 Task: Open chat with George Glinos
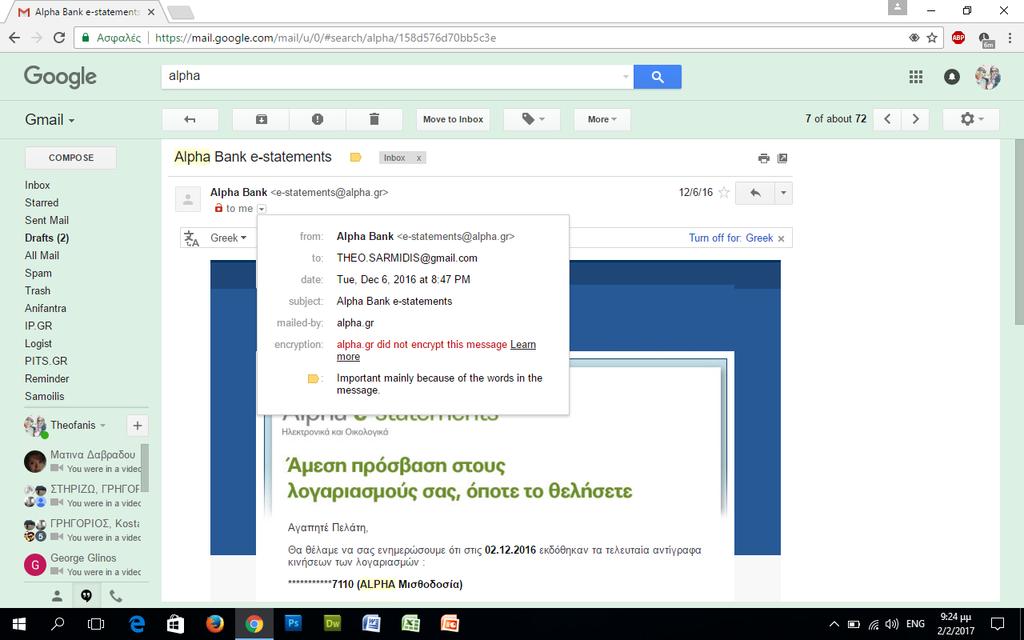[x=84, y=565]
